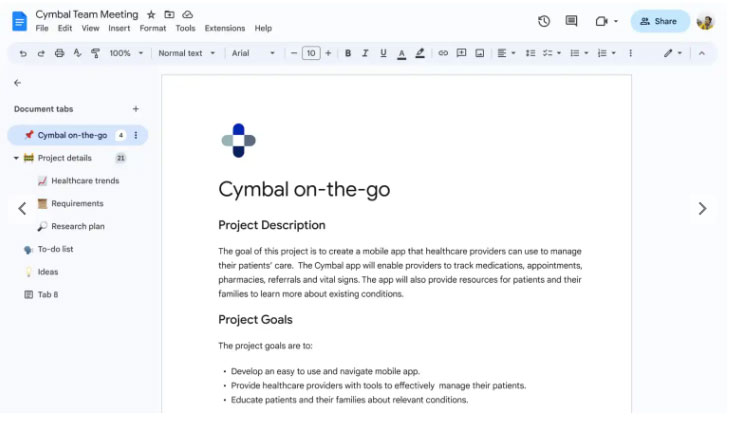Open the highlight color picker

pos(420,54)
